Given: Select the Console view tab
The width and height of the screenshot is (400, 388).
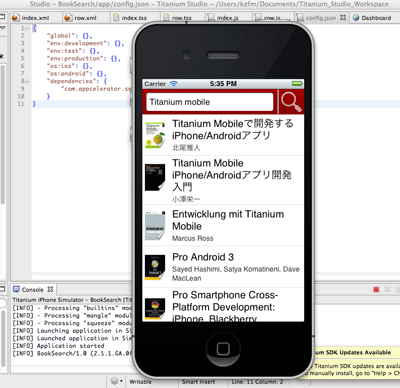Looking at the screenshot, I should (x=32, y=289).
